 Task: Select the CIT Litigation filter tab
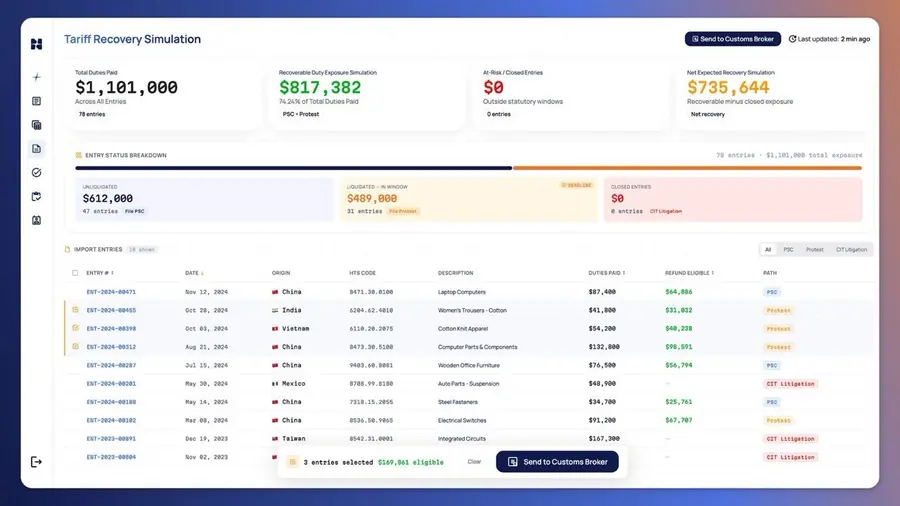851,250
